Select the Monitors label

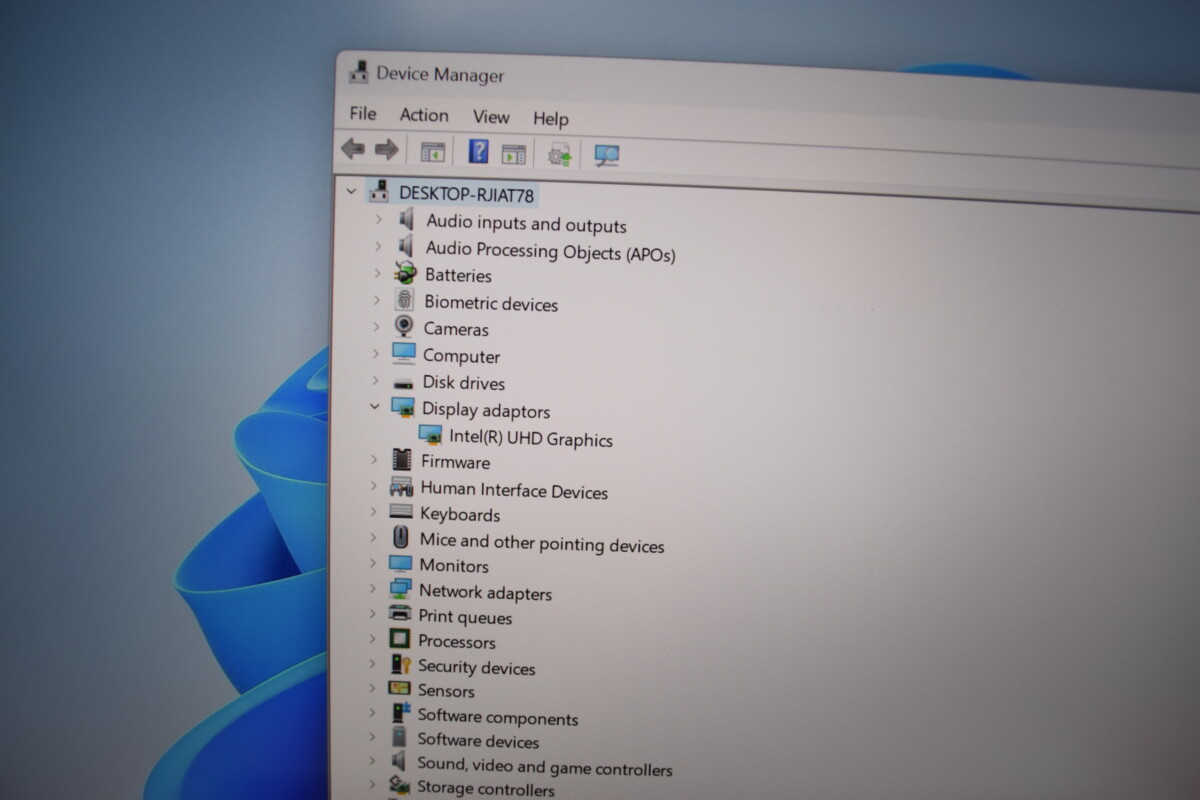coord(454,565)
